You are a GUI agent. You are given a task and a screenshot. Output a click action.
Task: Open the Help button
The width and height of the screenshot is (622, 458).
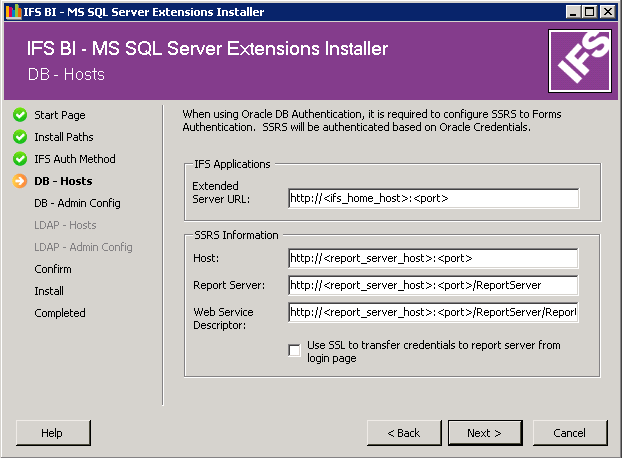tap(52, 433)
